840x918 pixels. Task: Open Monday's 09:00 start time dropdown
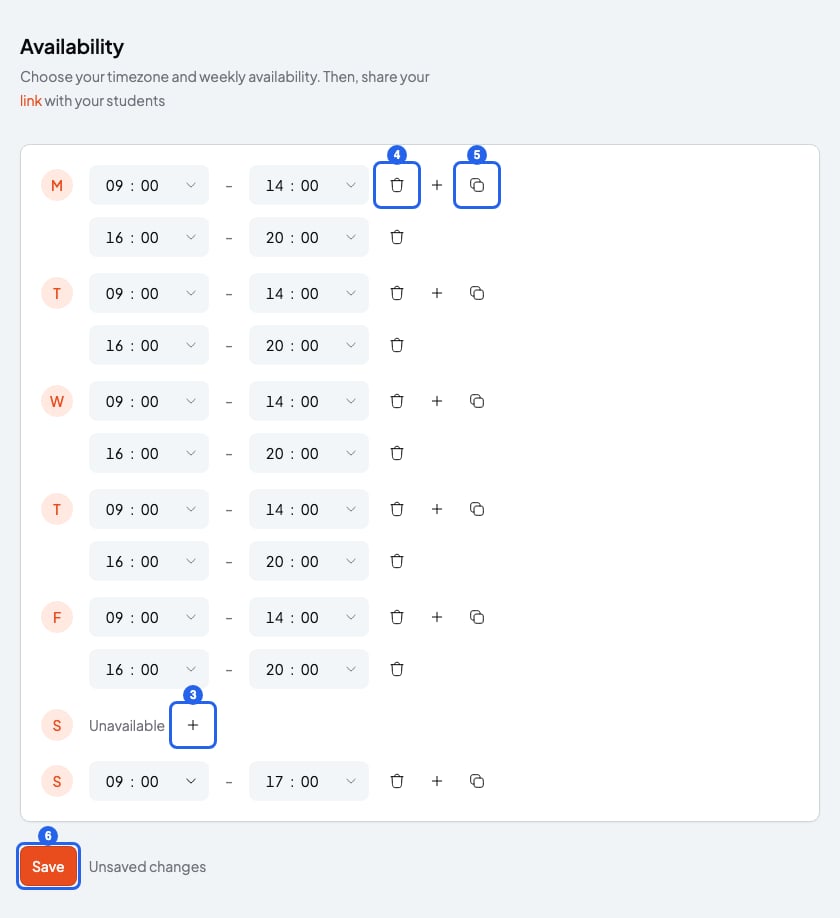(x=149, y=185)
